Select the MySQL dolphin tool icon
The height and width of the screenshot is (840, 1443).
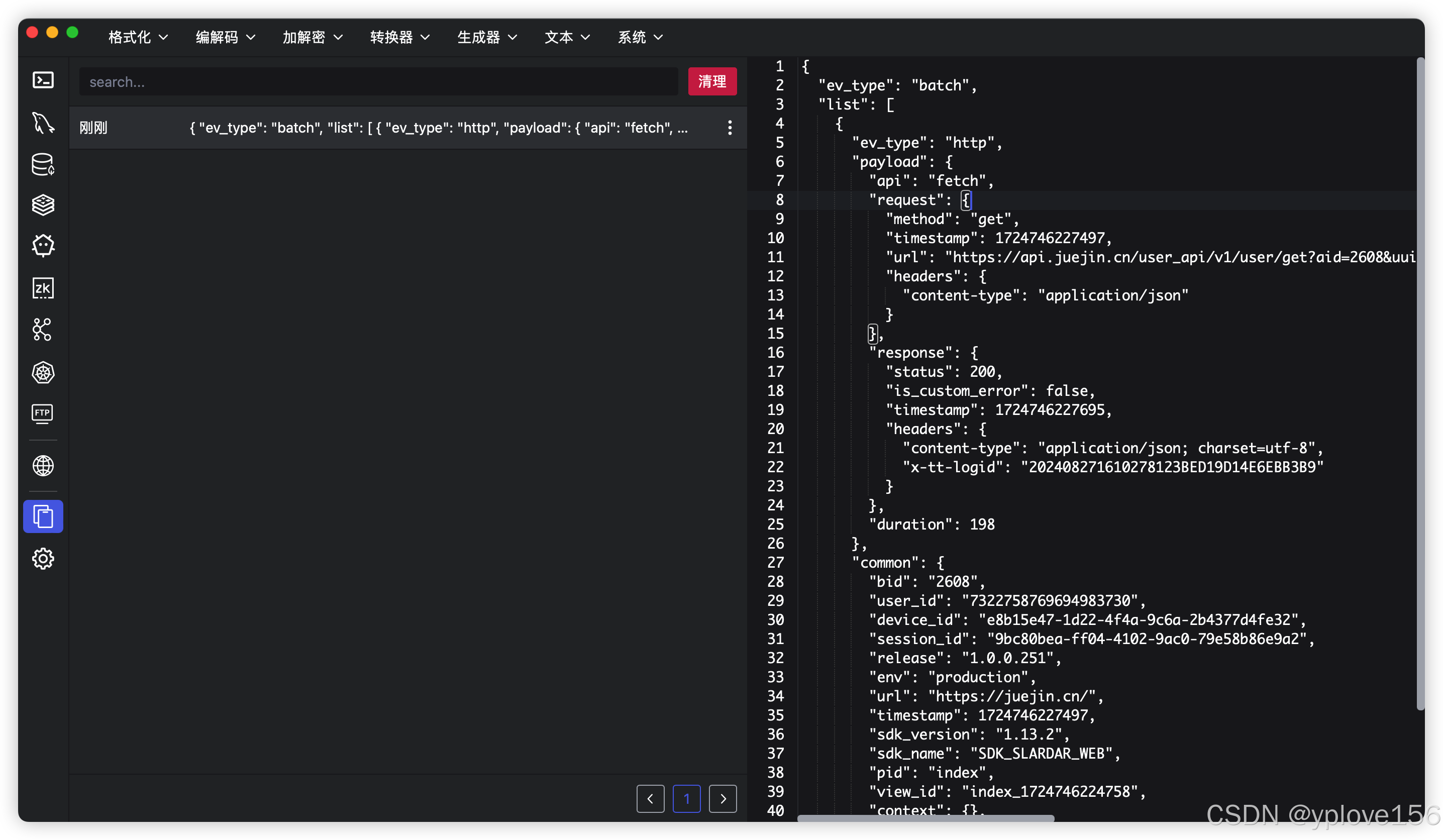pos(43,123)
